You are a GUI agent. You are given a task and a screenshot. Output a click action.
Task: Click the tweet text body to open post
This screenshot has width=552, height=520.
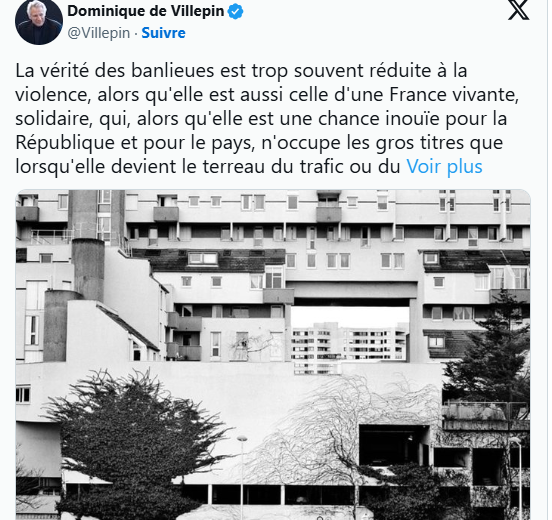[266, 118]
